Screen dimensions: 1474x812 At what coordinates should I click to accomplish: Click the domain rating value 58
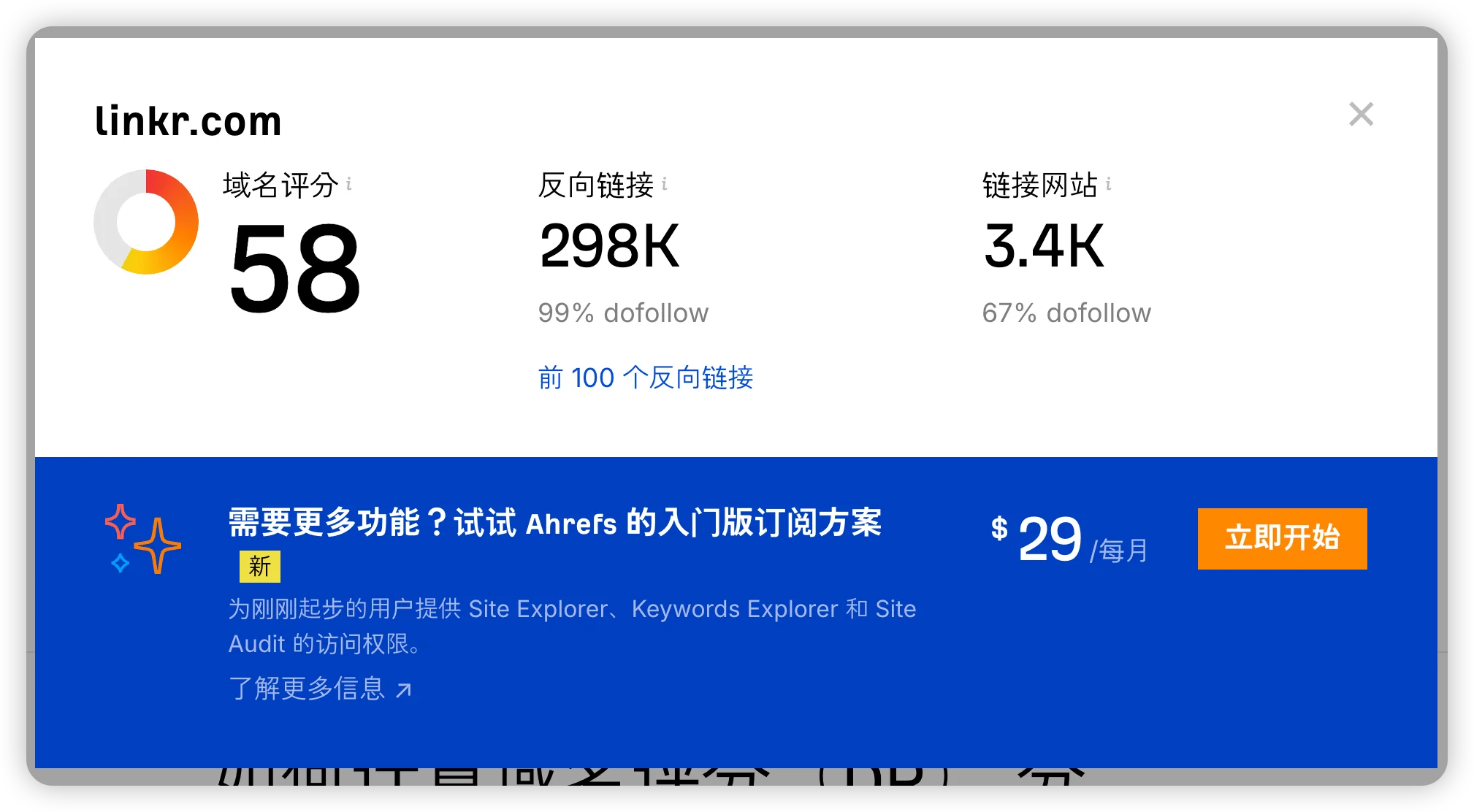[294, 269]
